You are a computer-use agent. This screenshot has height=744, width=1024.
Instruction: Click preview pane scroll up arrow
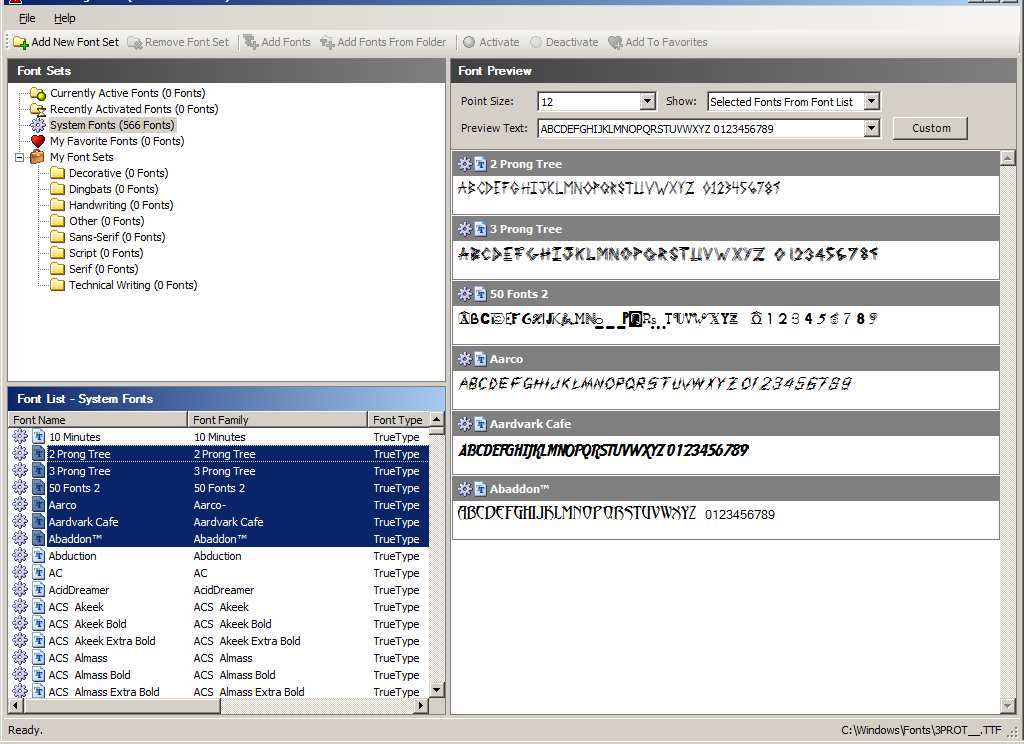[1008, 157]
